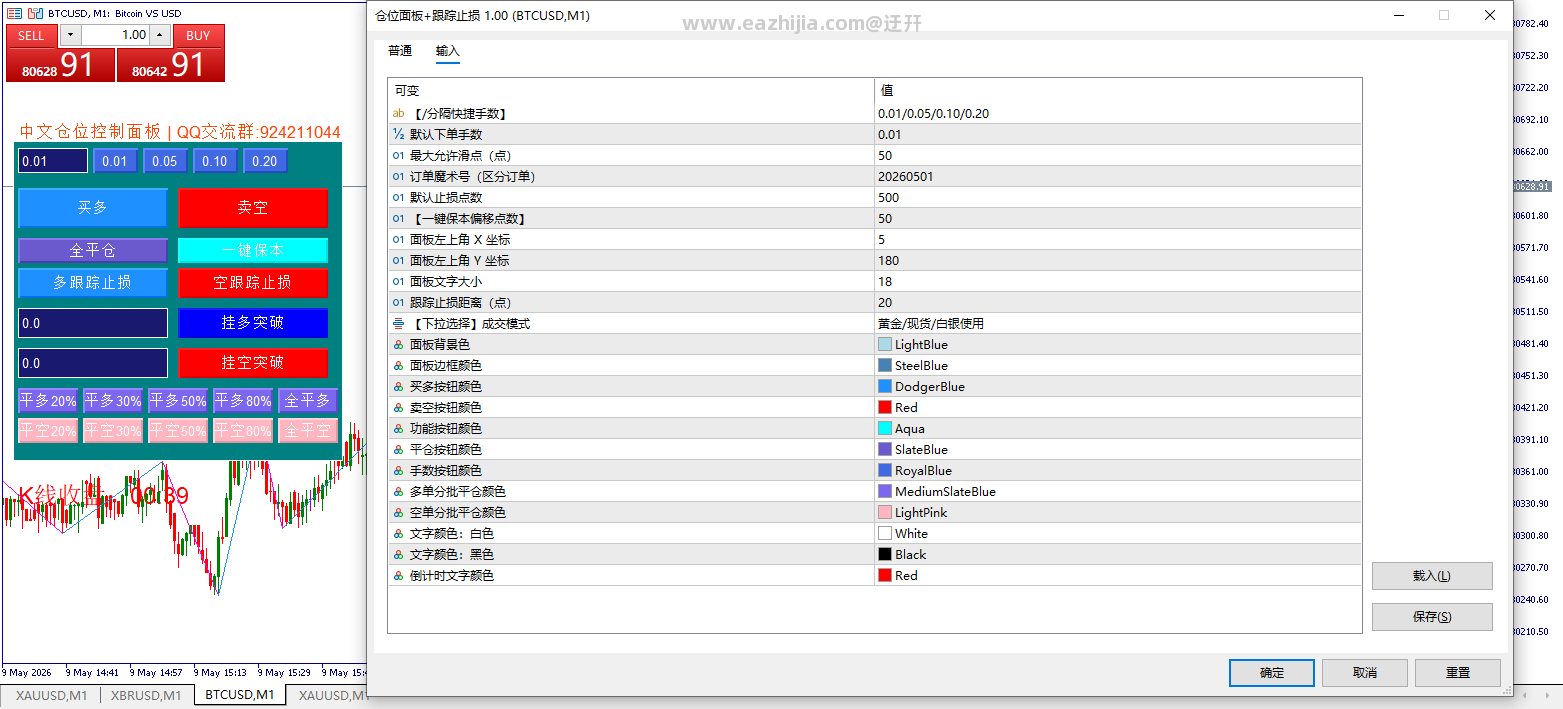Click the list icon beside 成交模式
This screenshot has height=709, width=1563.
point(398,324)
